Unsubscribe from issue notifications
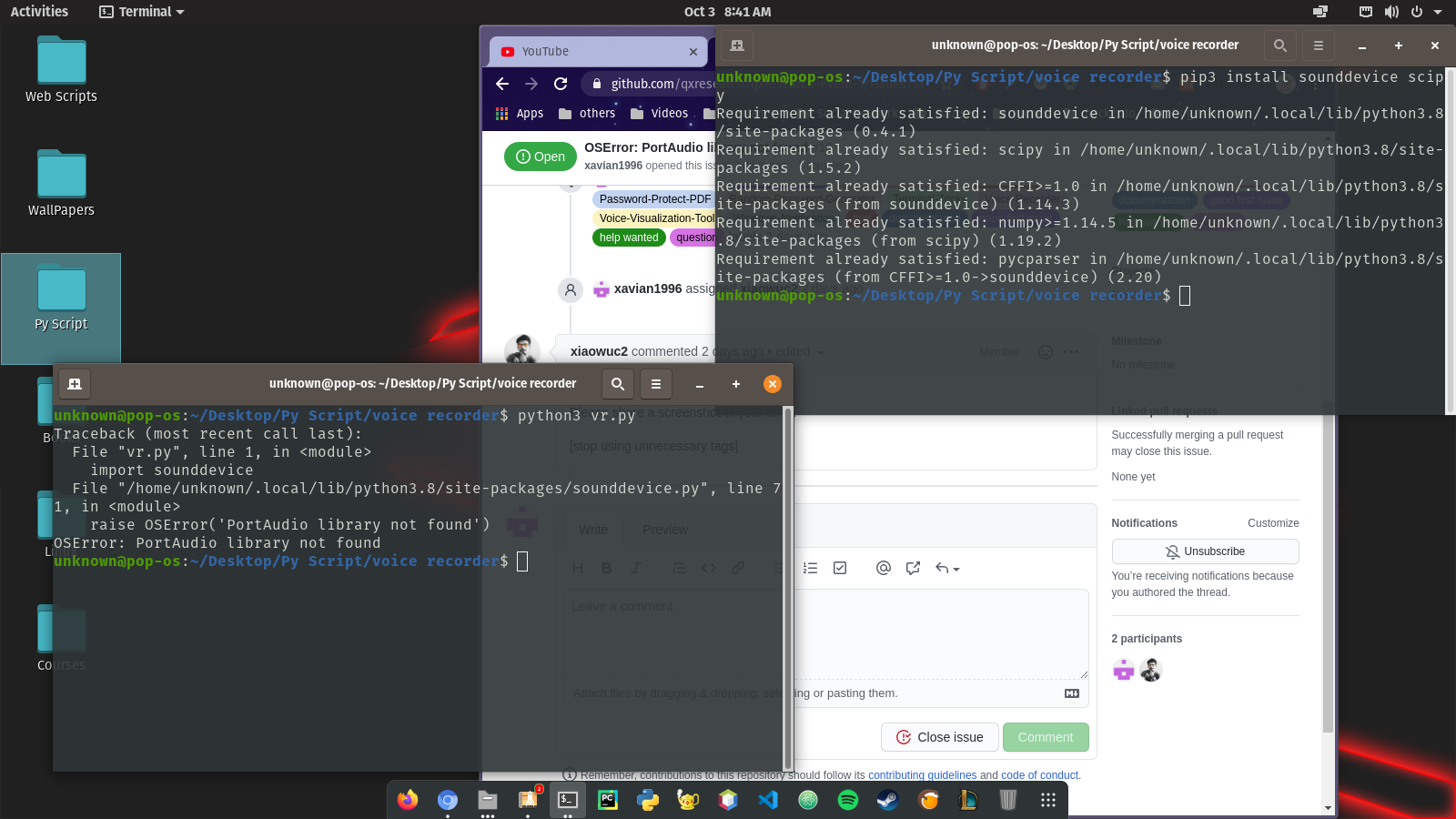The width and height of the screenshot is (1456, 819). (1205, 551)
